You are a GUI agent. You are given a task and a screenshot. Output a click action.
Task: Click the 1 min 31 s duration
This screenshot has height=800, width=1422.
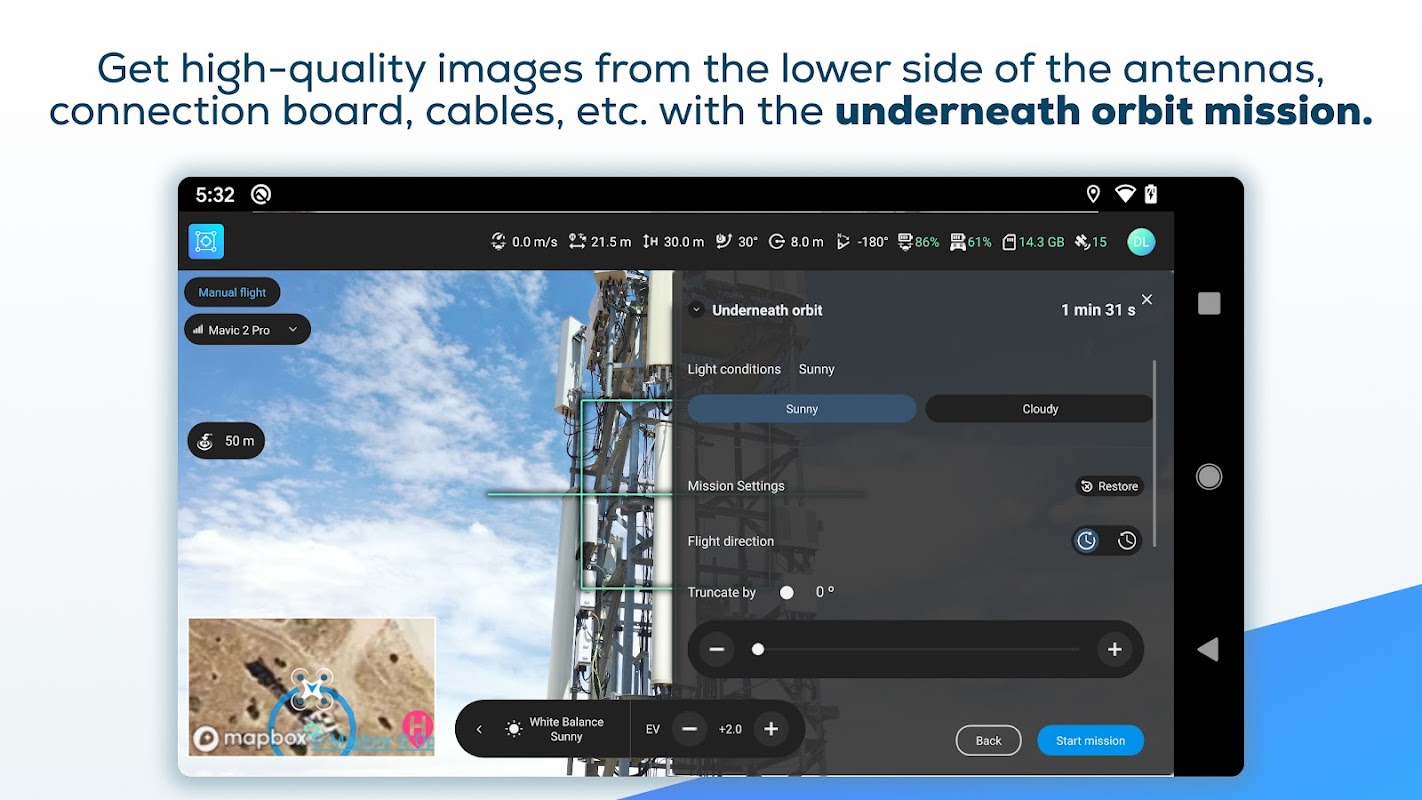(1098, 310)
